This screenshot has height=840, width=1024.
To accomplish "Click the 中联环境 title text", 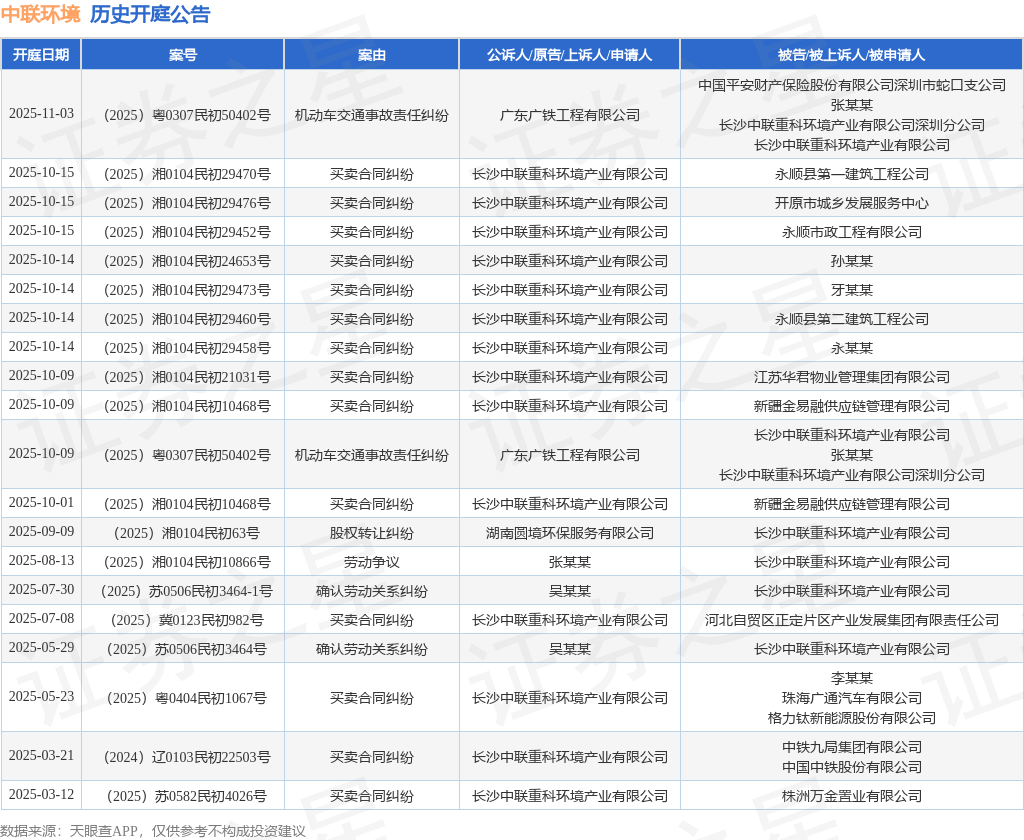I will pos(40,14).
